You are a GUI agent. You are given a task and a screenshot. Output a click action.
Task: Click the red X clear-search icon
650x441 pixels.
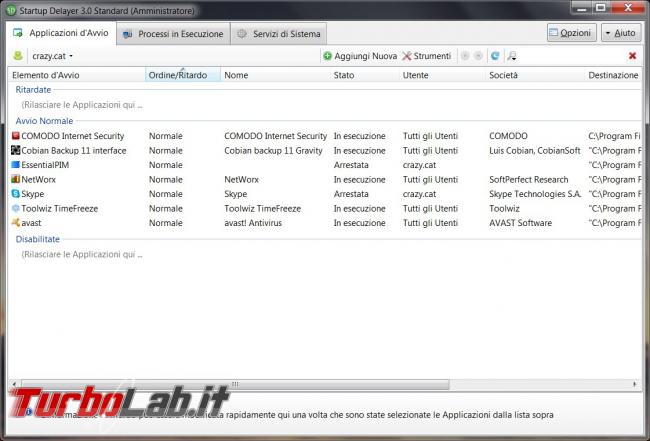[633, 56]
